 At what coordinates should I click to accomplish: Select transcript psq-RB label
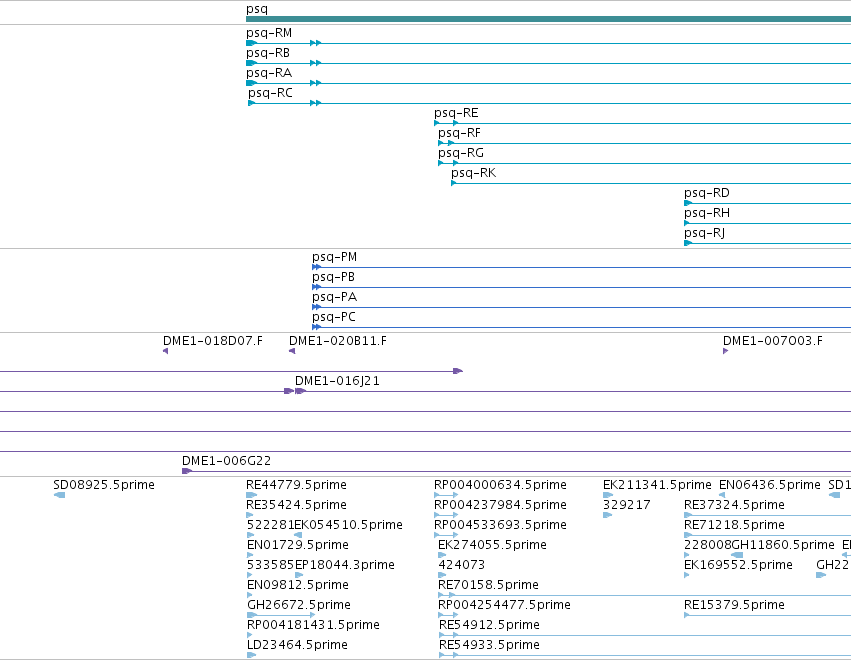point(268,53)
